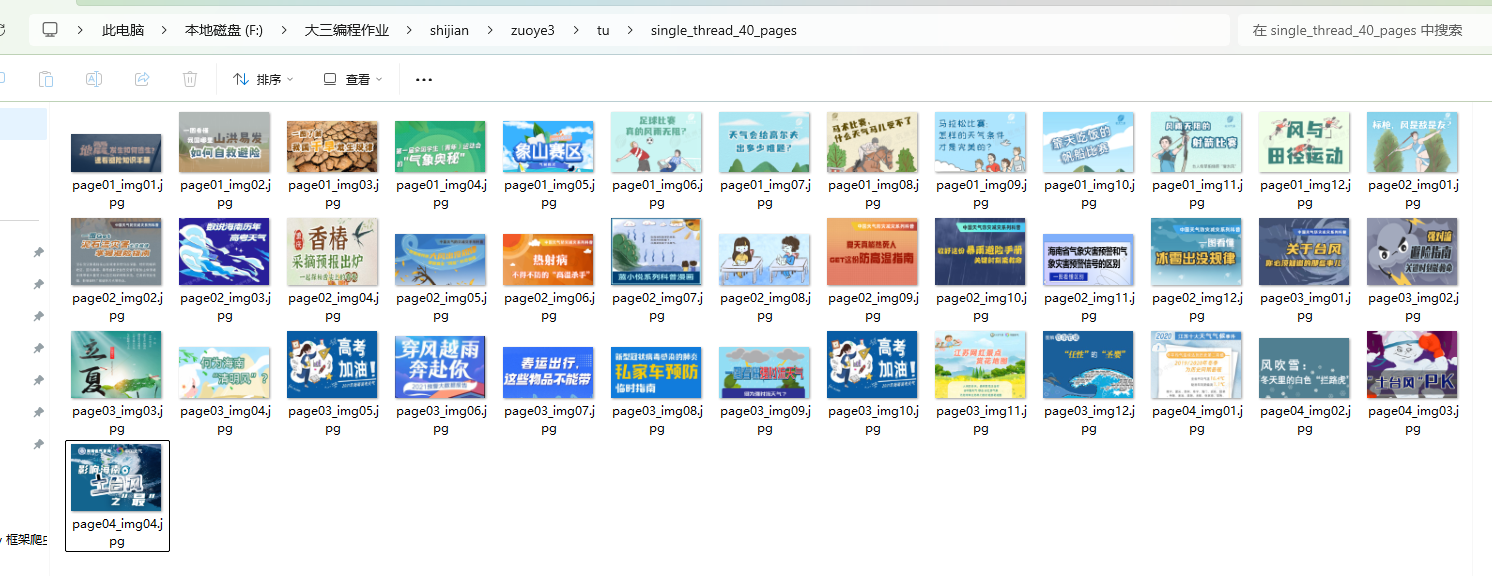The width and height of the screenshot is (1492, 576).
Task: Select thumbnail page01_img03.jpg
Action: (332, 147)
